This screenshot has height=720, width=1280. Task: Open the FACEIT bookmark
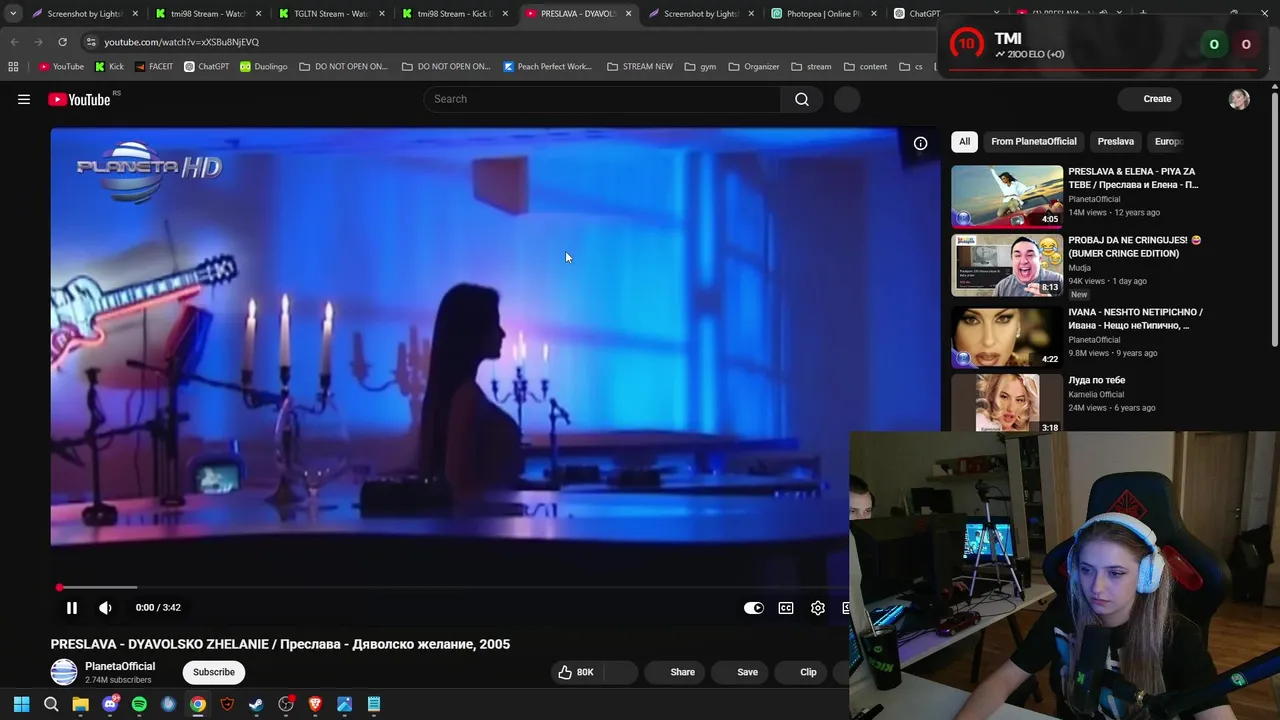click(x=153, y=67)
